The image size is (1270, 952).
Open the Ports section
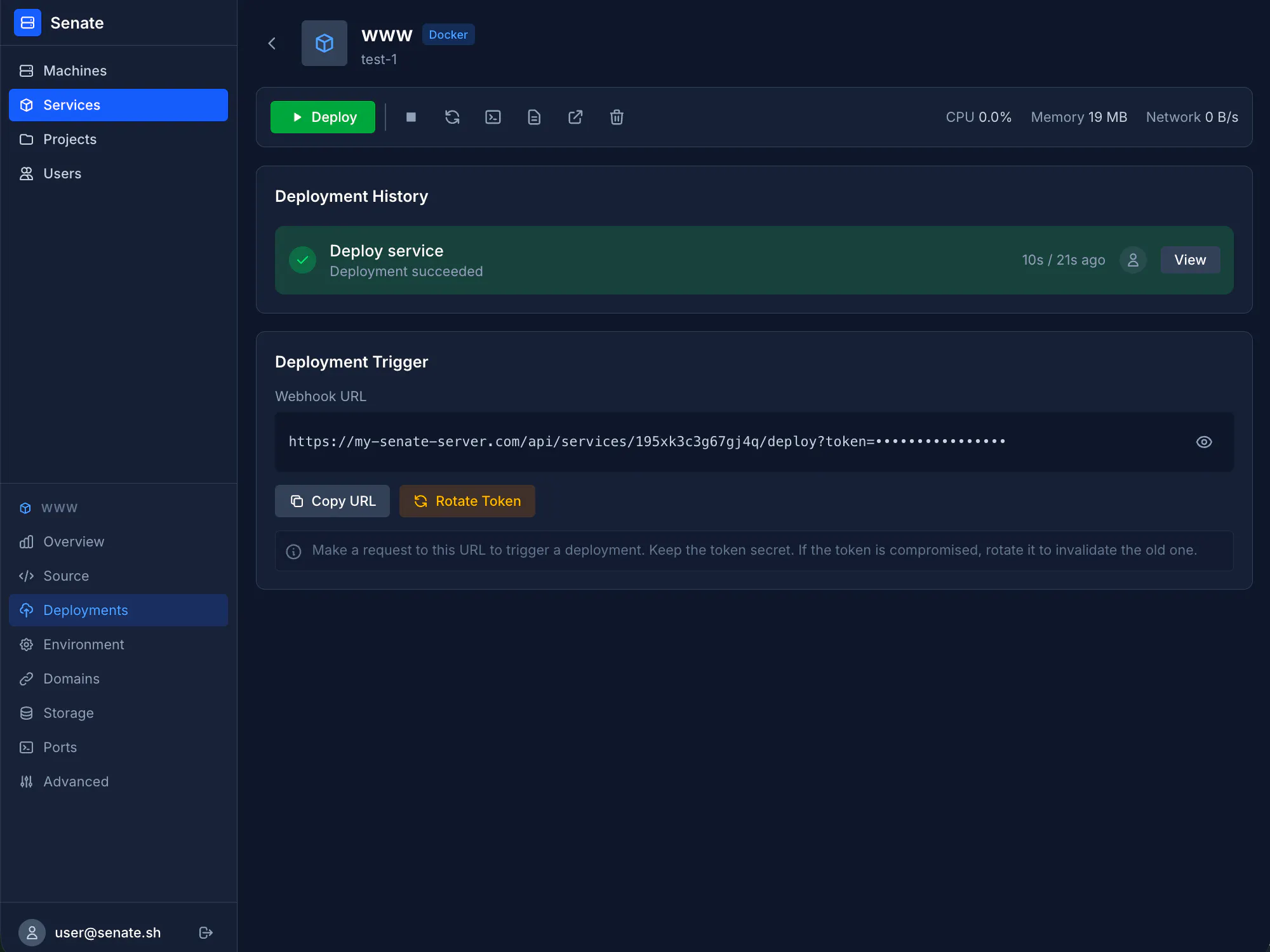click(x=118, y=747)
